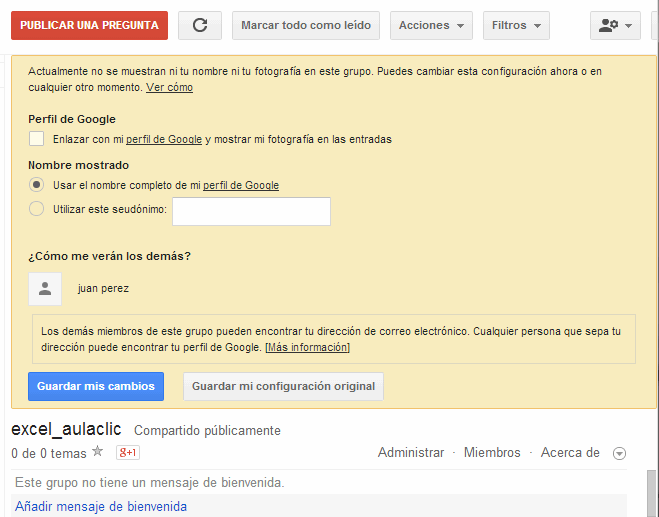Click inside the seudónimo text field
Image resolution: width=659 pixels, height=517 pixels.
(x=251, y=211)
